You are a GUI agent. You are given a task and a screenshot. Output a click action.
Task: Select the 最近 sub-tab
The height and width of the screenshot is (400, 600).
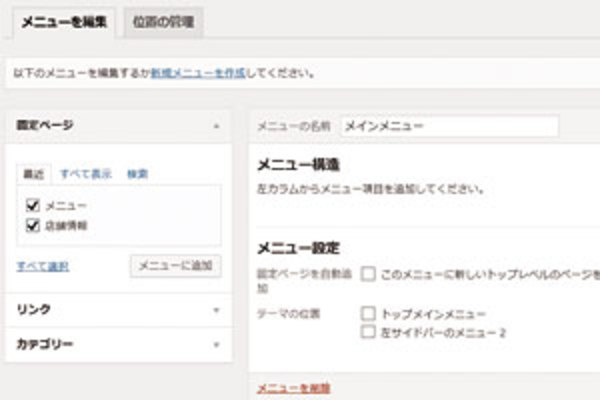(x=34, y=174)
